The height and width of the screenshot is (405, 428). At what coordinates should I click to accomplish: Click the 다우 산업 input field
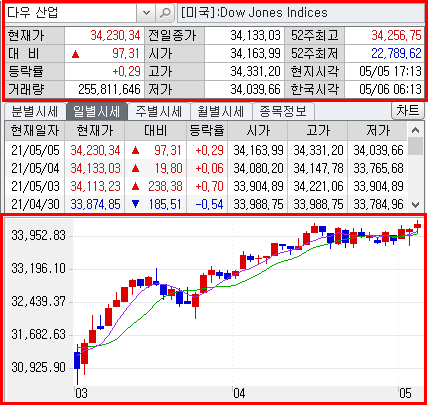[71, 13]
